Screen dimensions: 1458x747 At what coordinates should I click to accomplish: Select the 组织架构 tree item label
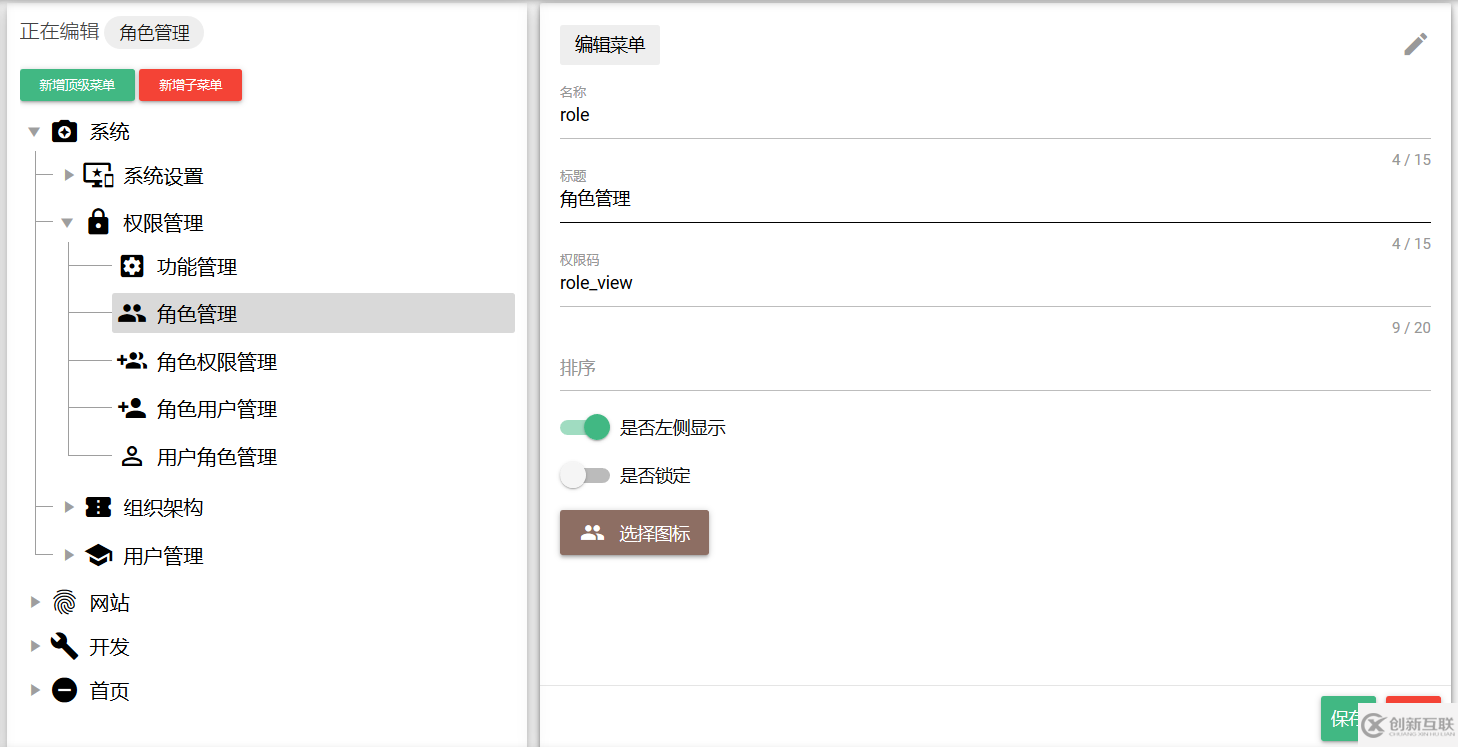(x=163, y=507)
